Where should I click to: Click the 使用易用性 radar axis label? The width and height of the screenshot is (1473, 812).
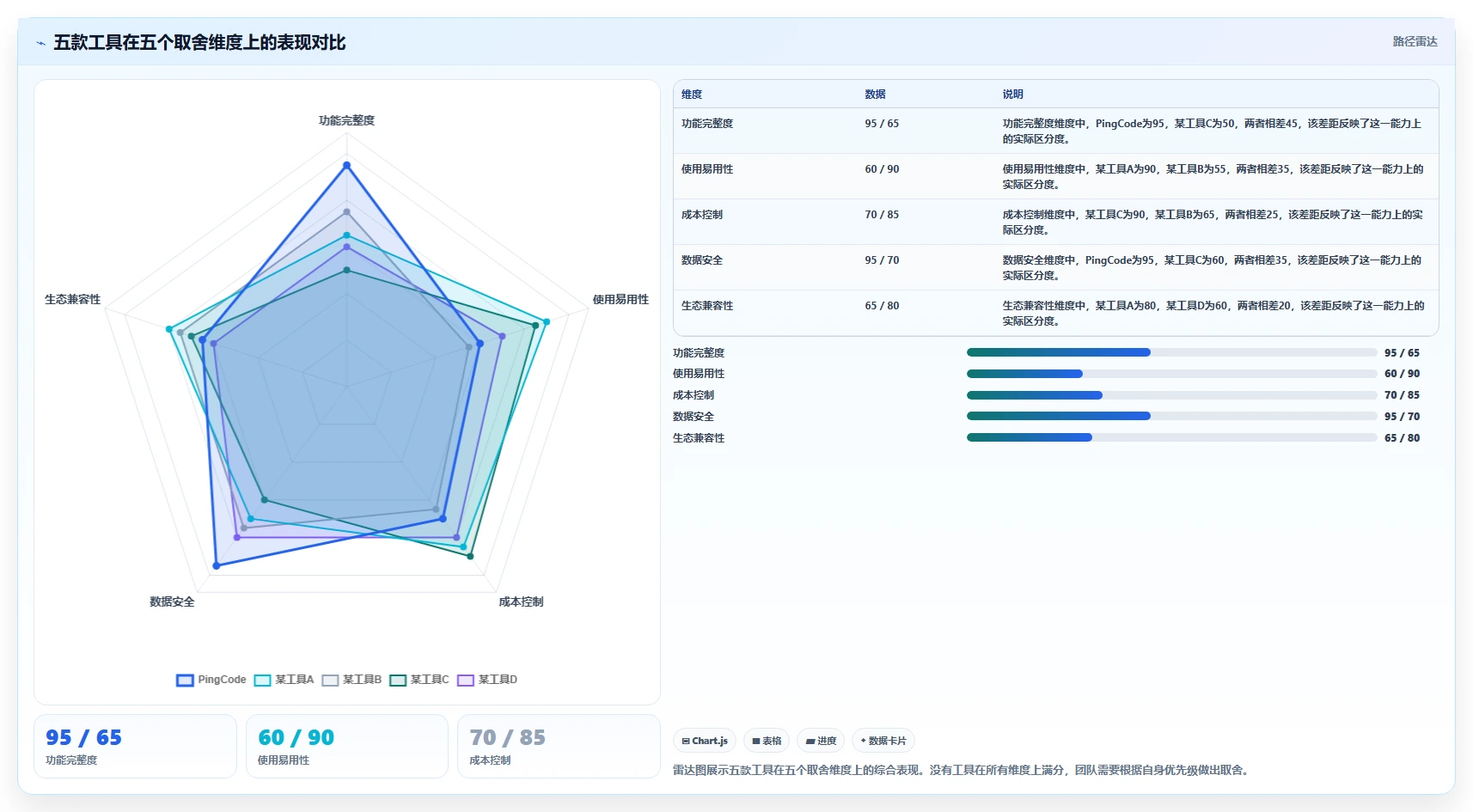click(620, 299)
